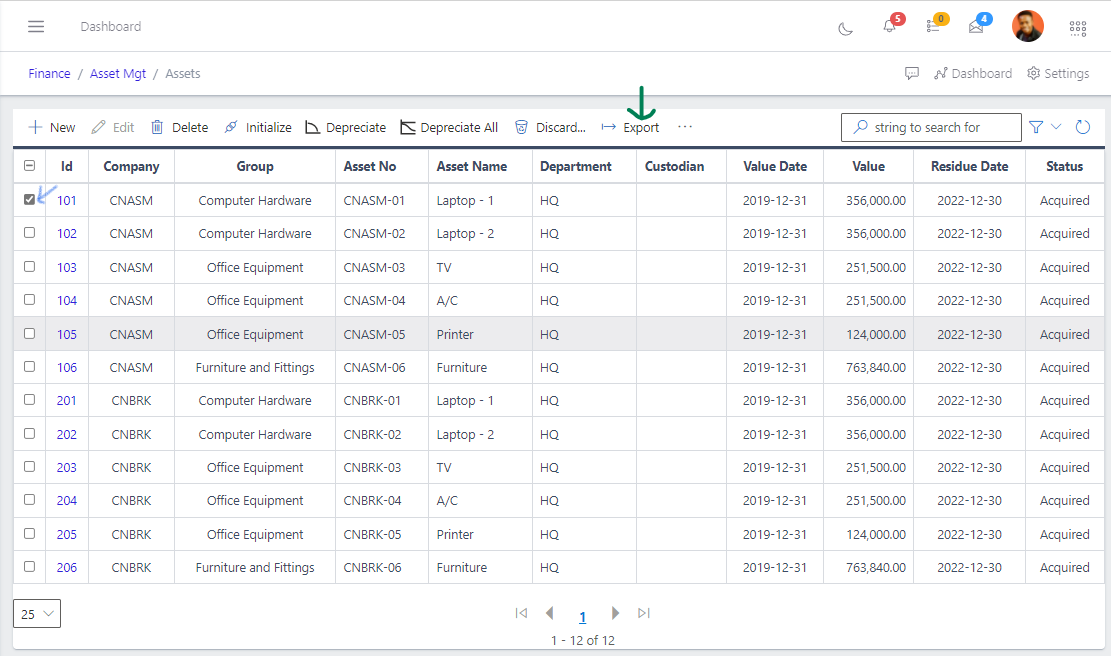Image resolution: width=1111 pixels, height=656 pixels.
Task: Open the page size dropdown showing 25
Action: pos(36,613)
